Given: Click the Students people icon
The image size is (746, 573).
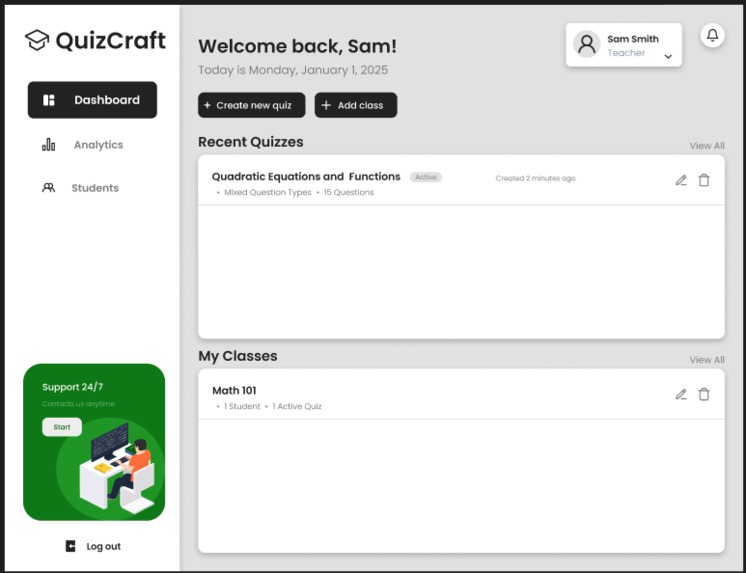Looking at the screenshot, I should click(x=48, y=188).
